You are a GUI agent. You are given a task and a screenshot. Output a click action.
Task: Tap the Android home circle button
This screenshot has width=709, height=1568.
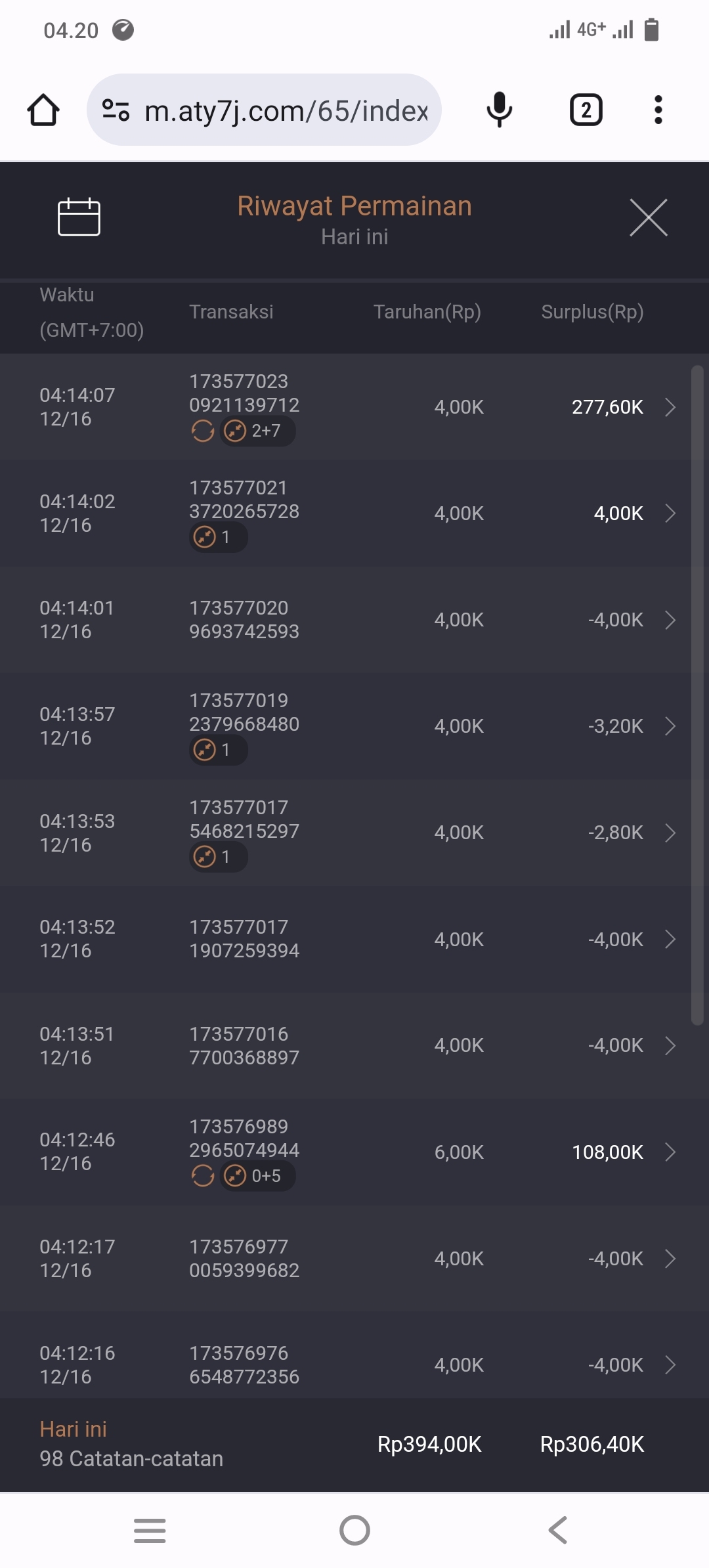tap(354, 1531)
